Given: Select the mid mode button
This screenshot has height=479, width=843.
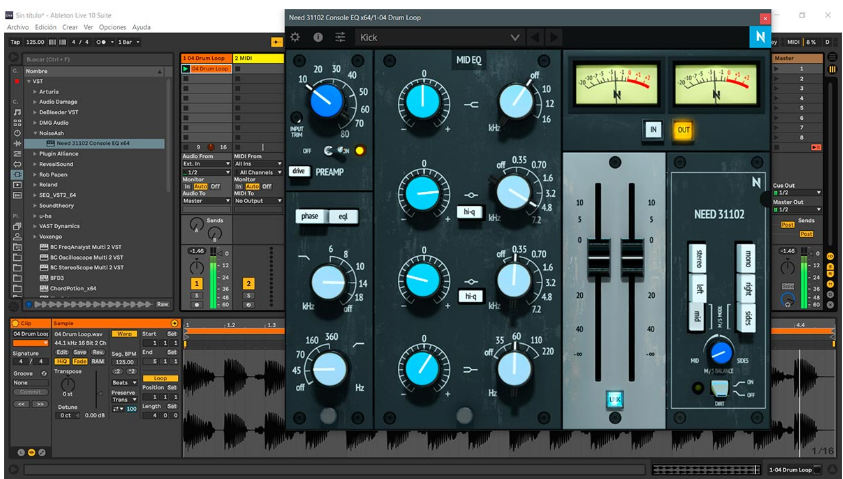Looking at the screenshot, I should 697,316.
